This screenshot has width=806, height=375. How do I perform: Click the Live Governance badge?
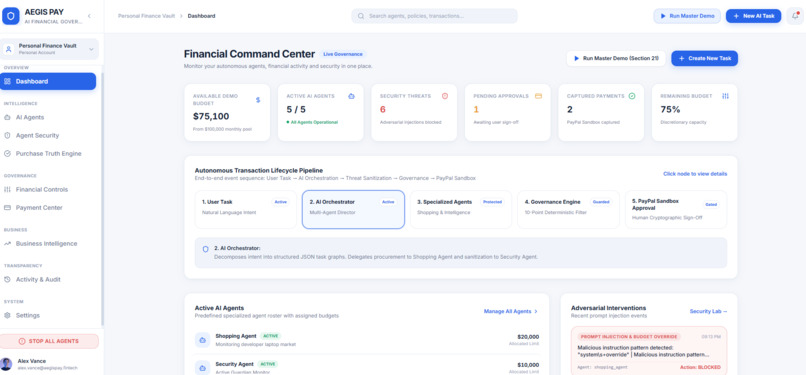tap(343, 54)
